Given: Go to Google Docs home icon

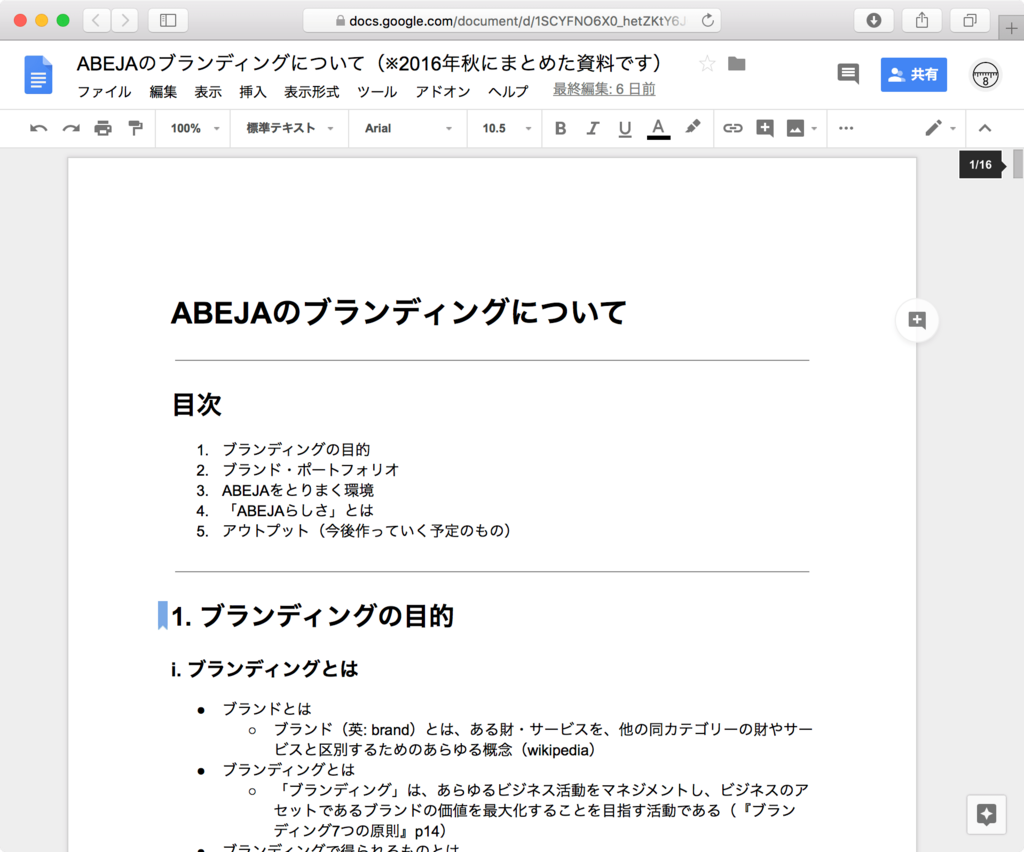Looking at the screenshot, I should pos(39,75).
